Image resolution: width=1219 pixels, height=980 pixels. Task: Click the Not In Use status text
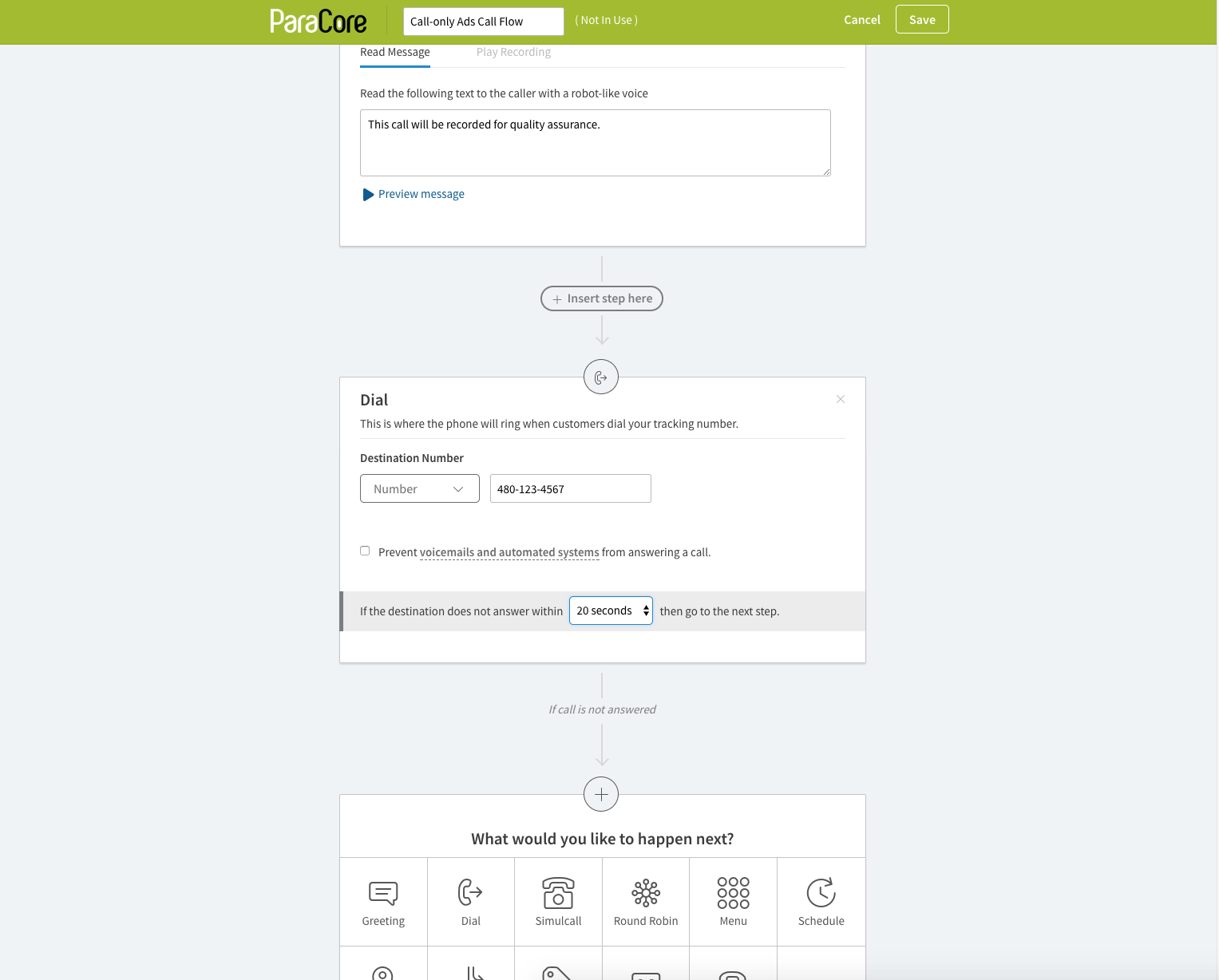point(607,21)
